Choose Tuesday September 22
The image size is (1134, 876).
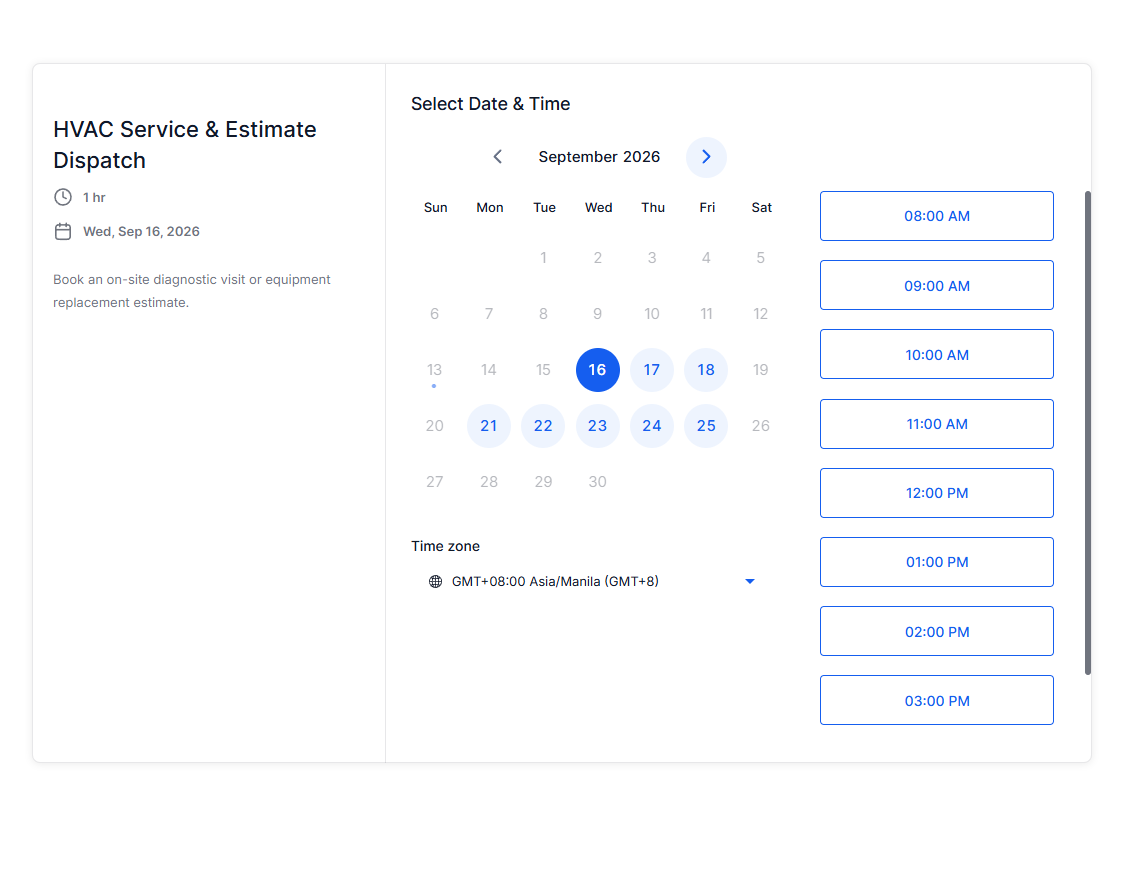coord(543,426)
